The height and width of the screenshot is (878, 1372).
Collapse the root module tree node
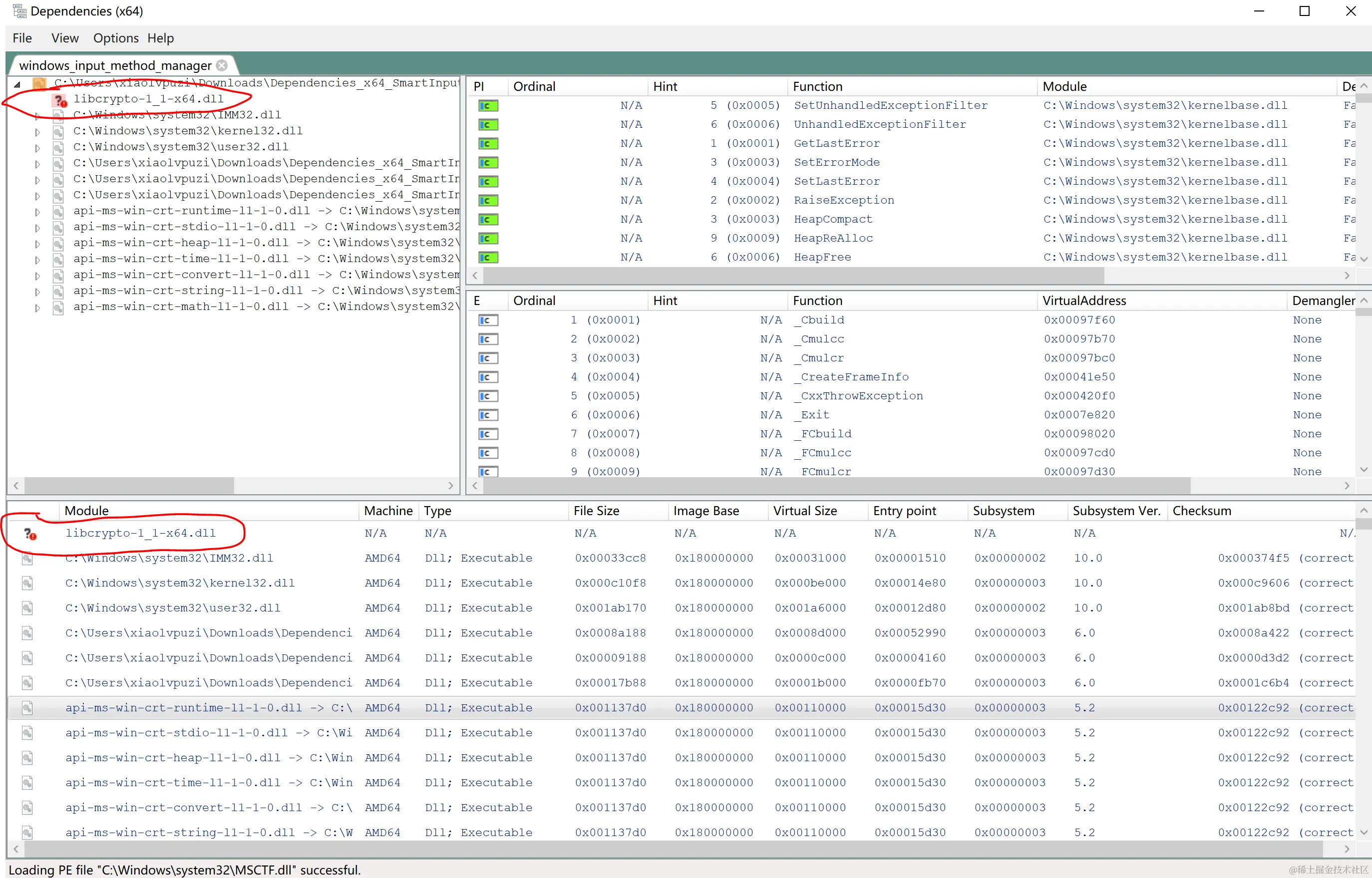click(x=17, y=84)
